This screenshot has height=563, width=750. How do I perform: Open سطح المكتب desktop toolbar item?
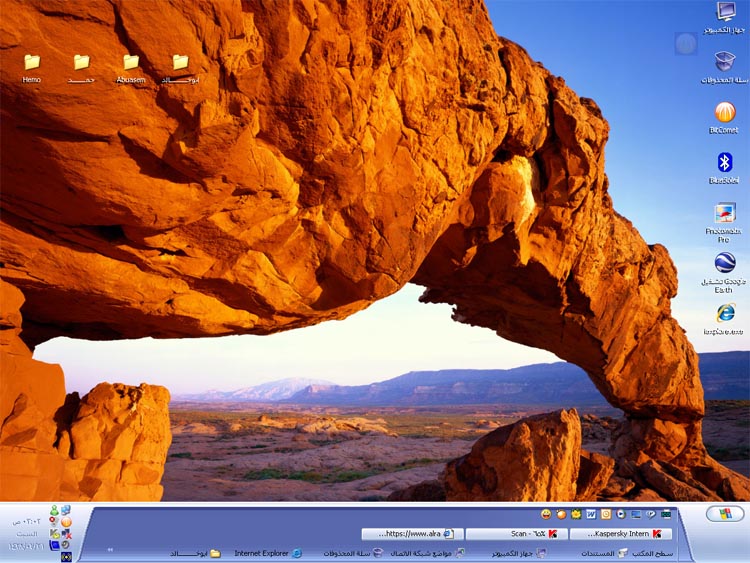652,553
